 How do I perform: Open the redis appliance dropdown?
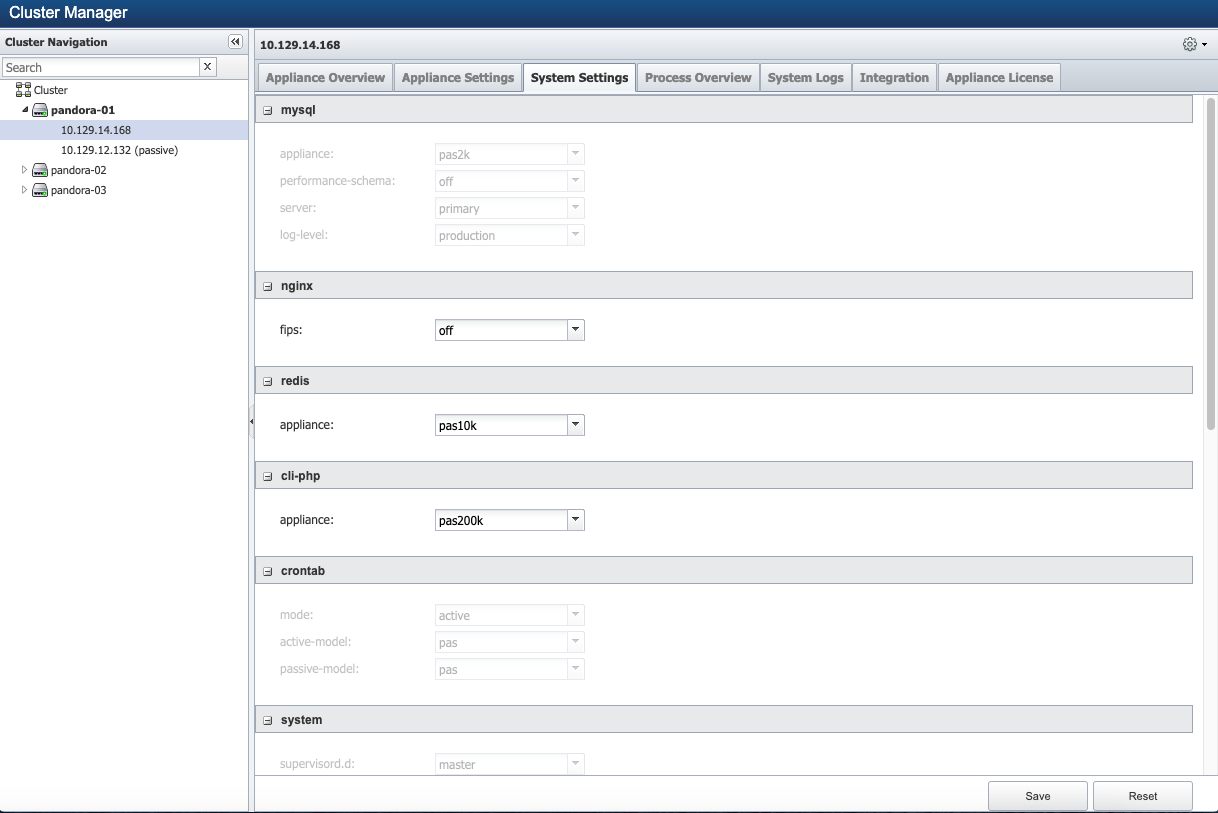pyautogui.click(x=575, y=425)
